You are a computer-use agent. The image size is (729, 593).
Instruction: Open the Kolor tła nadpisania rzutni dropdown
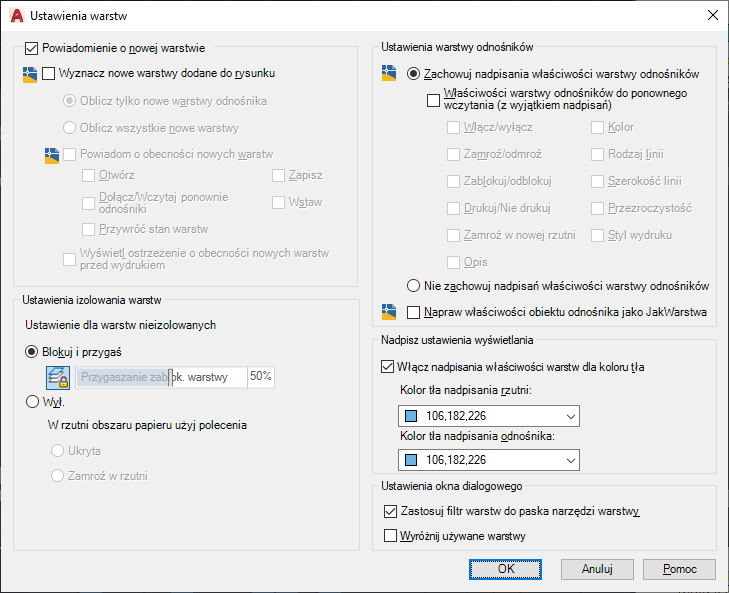pyautogui.click(x=571, y=416)
